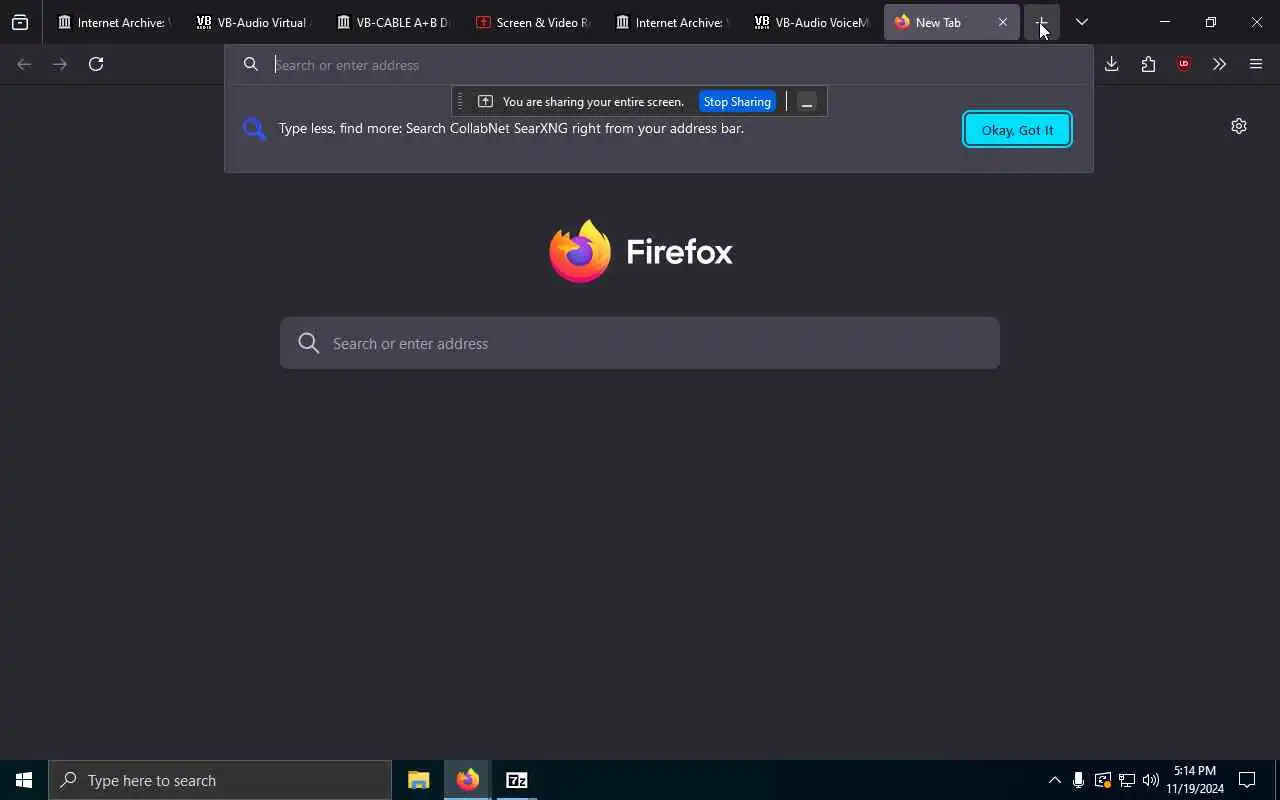Switch to VB-Audio Virtual tab
This screenshot has height=800, width=1280.
[253, 22]
